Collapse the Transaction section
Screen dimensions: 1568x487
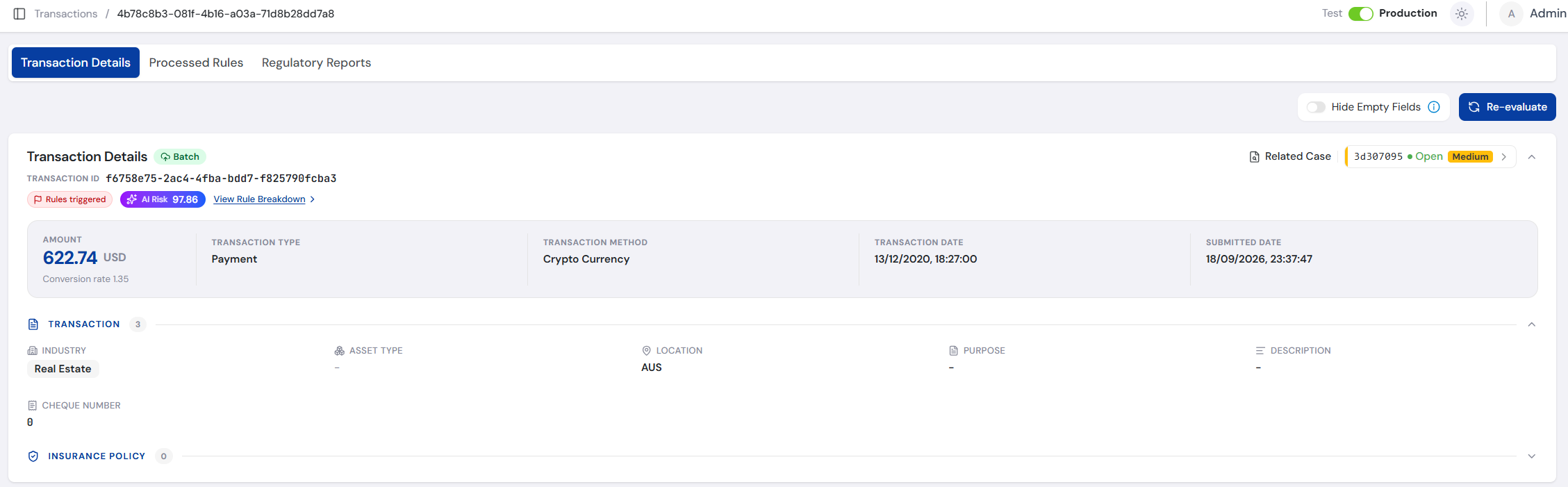[1532, 324]
